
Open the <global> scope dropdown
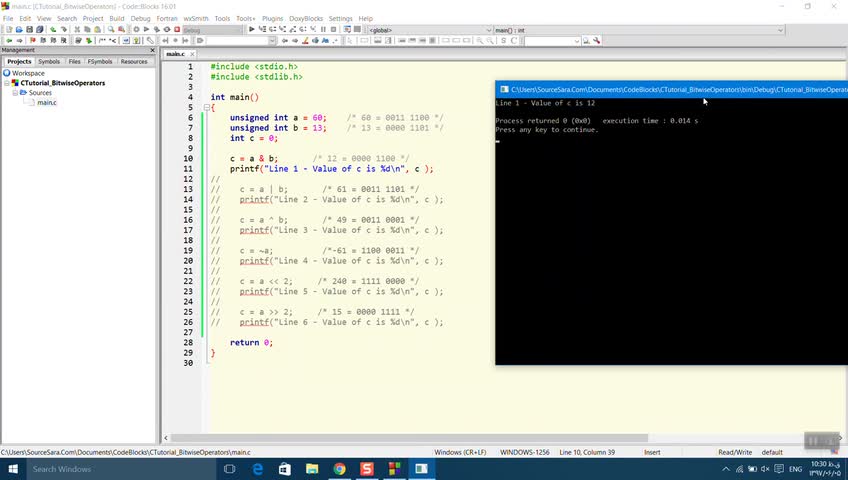tap(489, 30)
